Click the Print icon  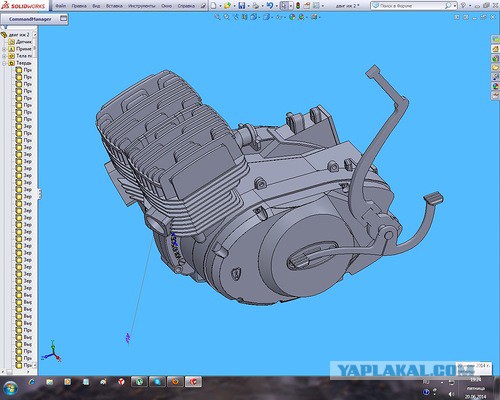tap(256, 6)
